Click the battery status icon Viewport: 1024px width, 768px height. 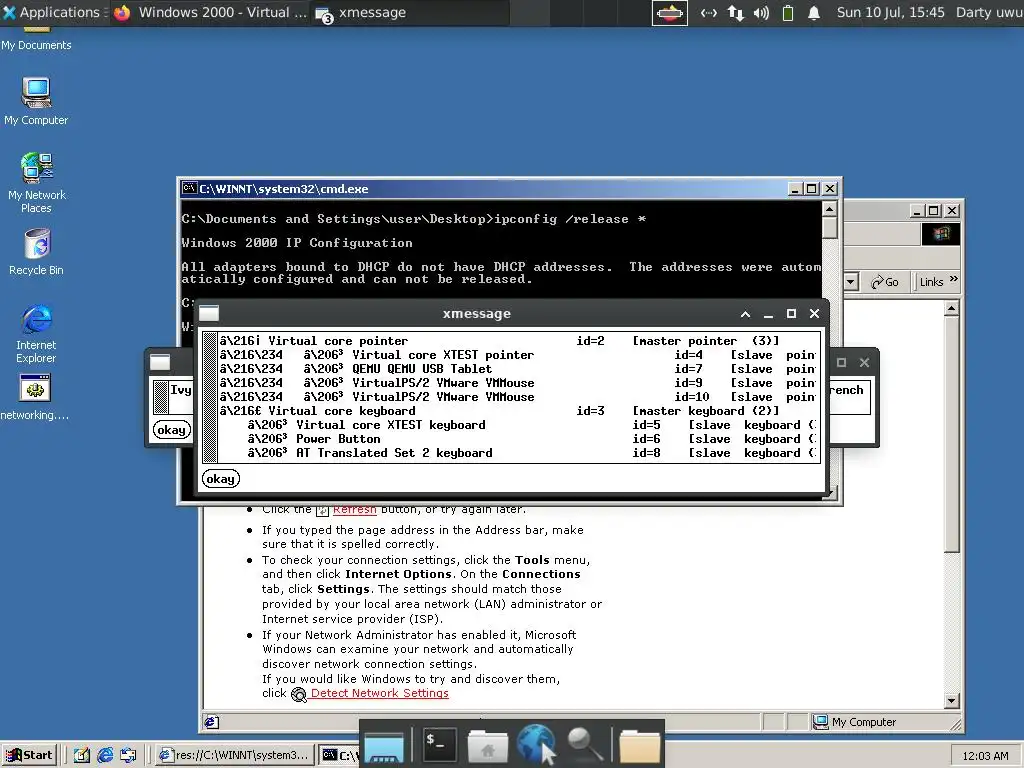[x=788, y=12]
